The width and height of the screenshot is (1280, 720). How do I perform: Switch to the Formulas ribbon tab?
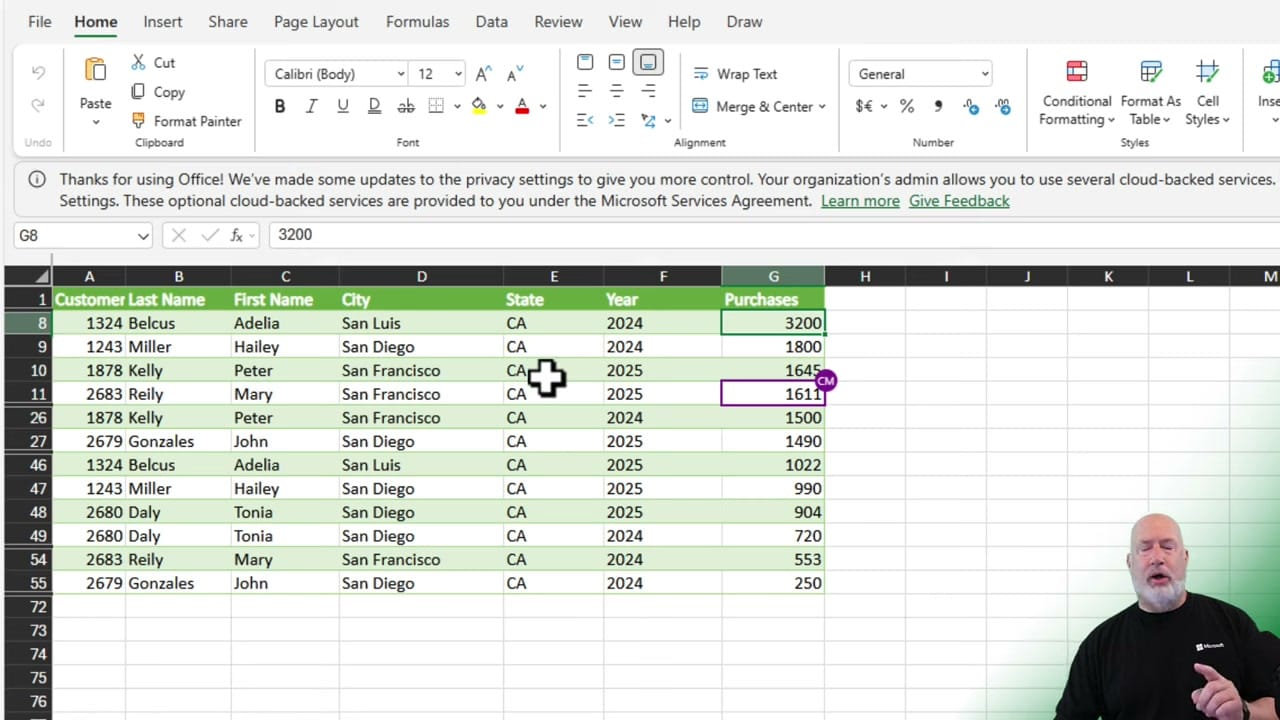pos(417,21)
